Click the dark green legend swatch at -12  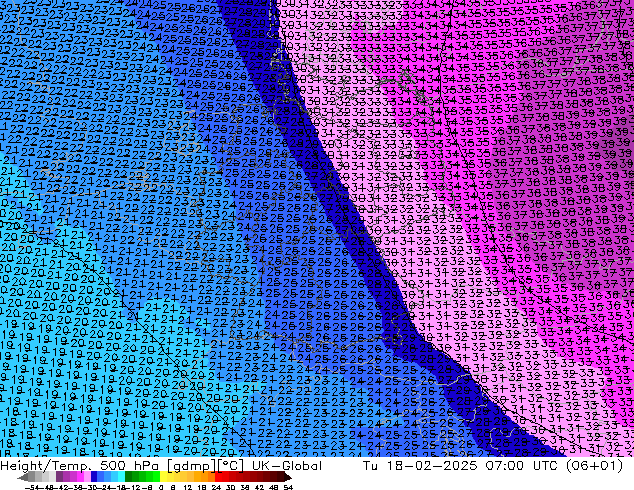(129, 477)
